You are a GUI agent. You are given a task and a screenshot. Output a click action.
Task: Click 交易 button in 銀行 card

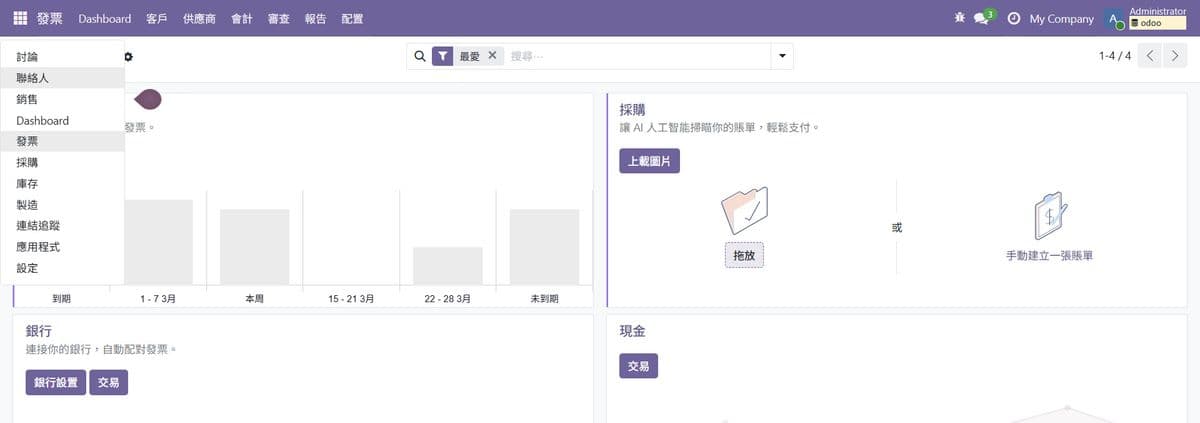(109, 382)
